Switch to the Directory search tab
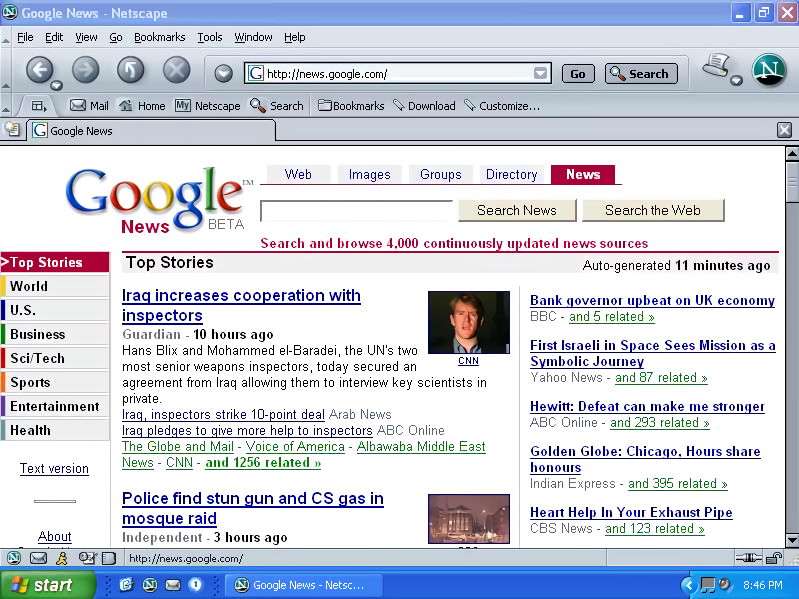Viewport: 799px width, 599px height. [x=512, y=174]
